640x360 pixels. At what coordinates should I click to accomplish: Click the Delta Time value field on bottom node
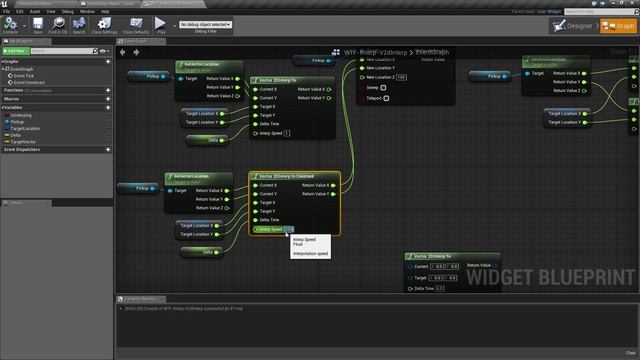(440, 289)
